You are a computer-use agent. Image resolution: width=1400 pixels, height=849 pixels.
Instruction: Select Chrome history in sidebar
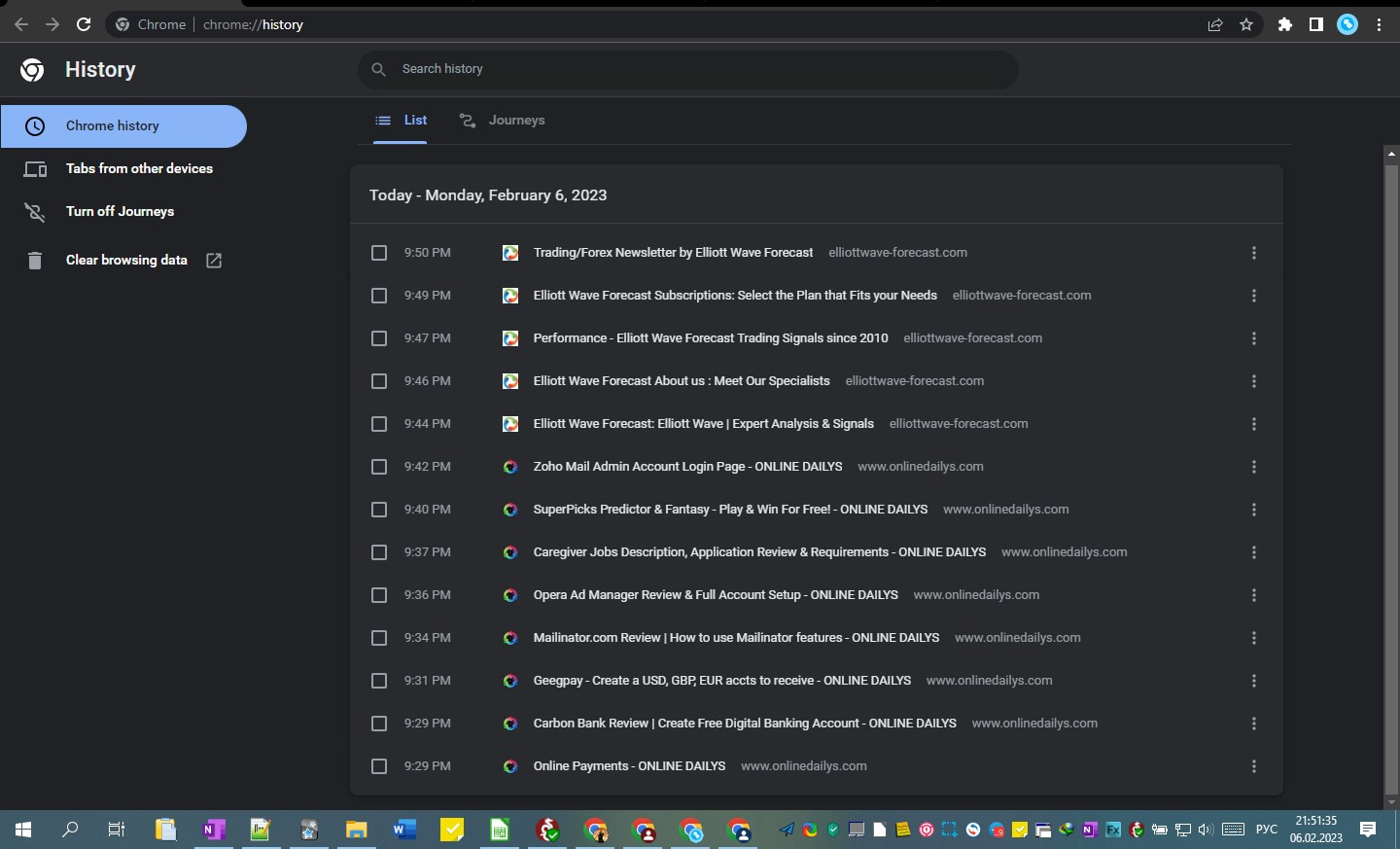click(123, 126)
